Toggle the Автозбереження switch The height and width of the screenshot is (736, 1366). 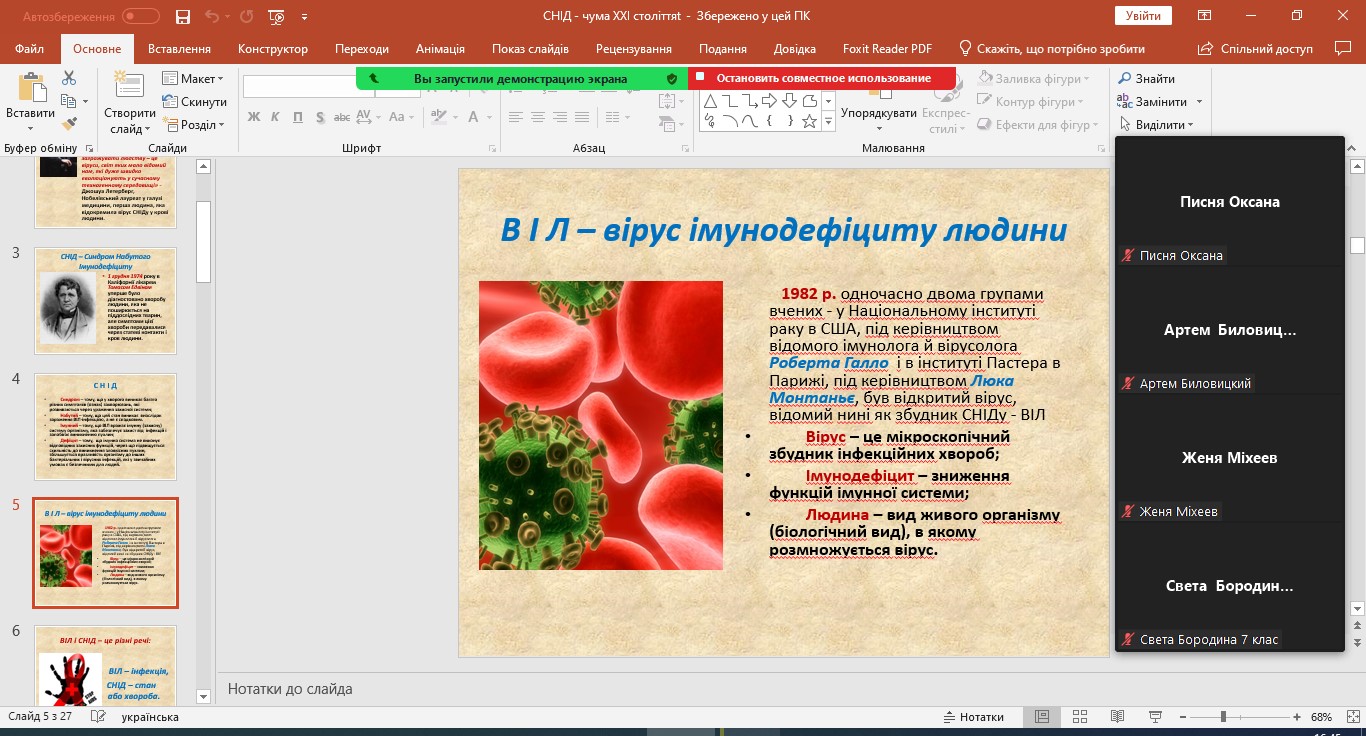coord(140,16)
